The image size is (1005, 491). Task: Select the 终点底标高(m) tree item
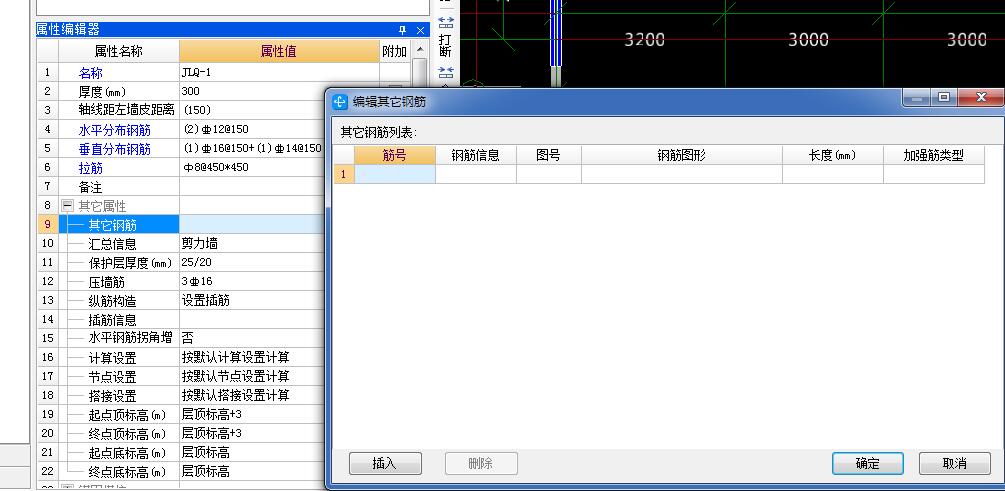127,472
